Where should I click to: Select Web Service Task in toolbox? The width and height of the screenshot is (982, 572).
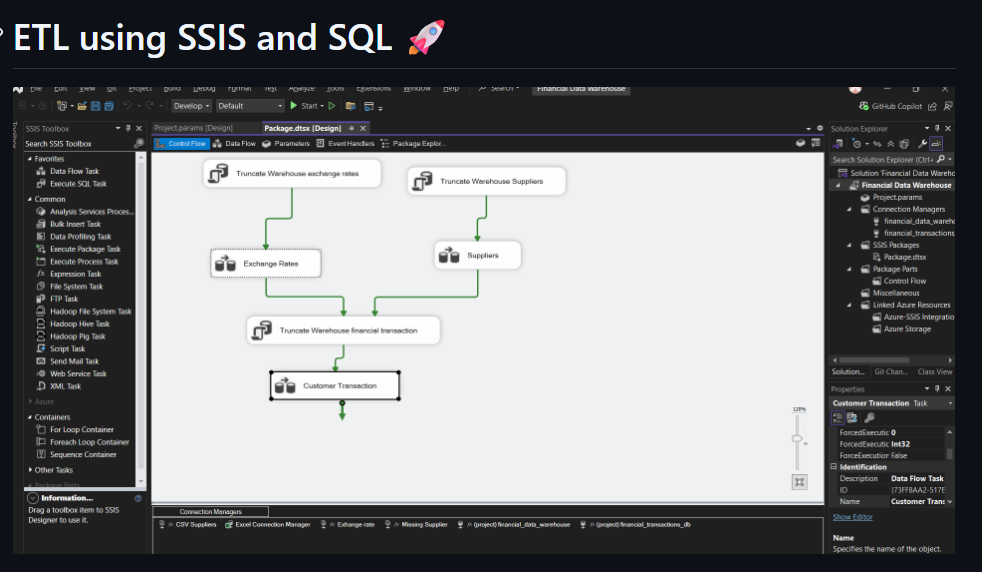pos(78,374)
